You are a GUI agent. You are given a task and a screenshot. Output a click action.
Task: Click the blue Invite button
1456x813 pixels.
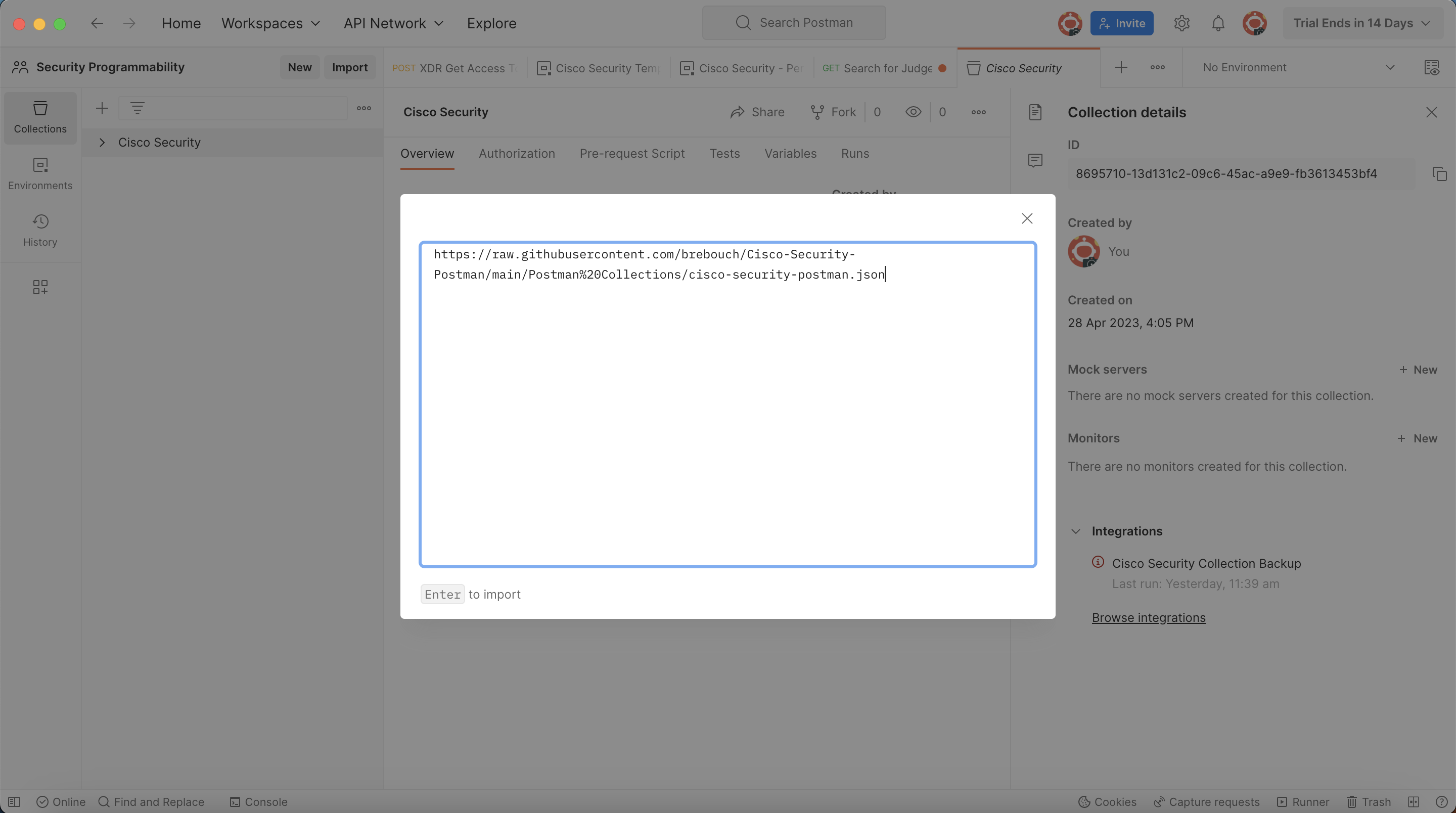pos(1121,23)
